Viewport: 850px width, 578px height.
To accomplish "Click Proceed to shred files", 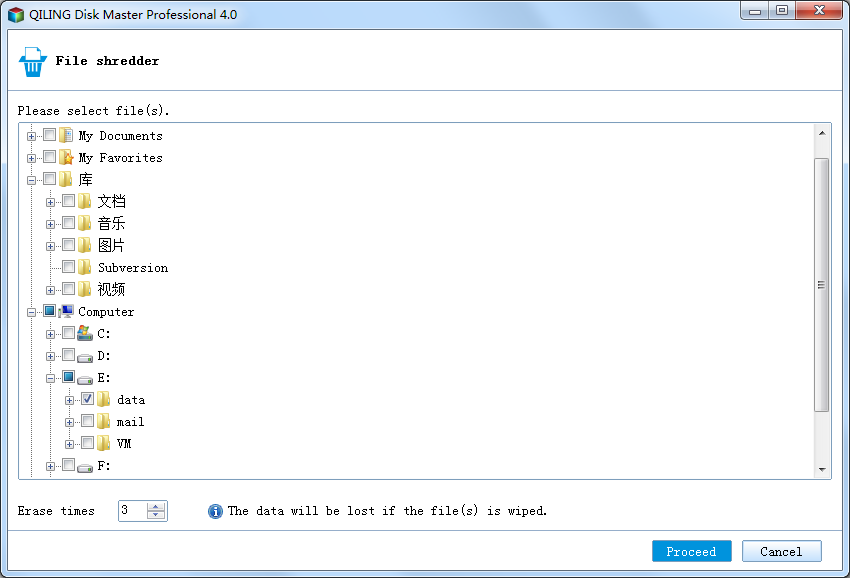I will [692, 551].
